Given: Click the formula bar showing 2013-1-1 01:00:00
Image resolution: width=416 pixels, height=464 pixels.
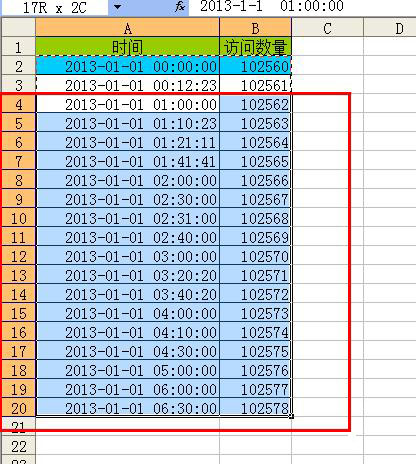Looking at the screenshot, I should tap(302, 7).
